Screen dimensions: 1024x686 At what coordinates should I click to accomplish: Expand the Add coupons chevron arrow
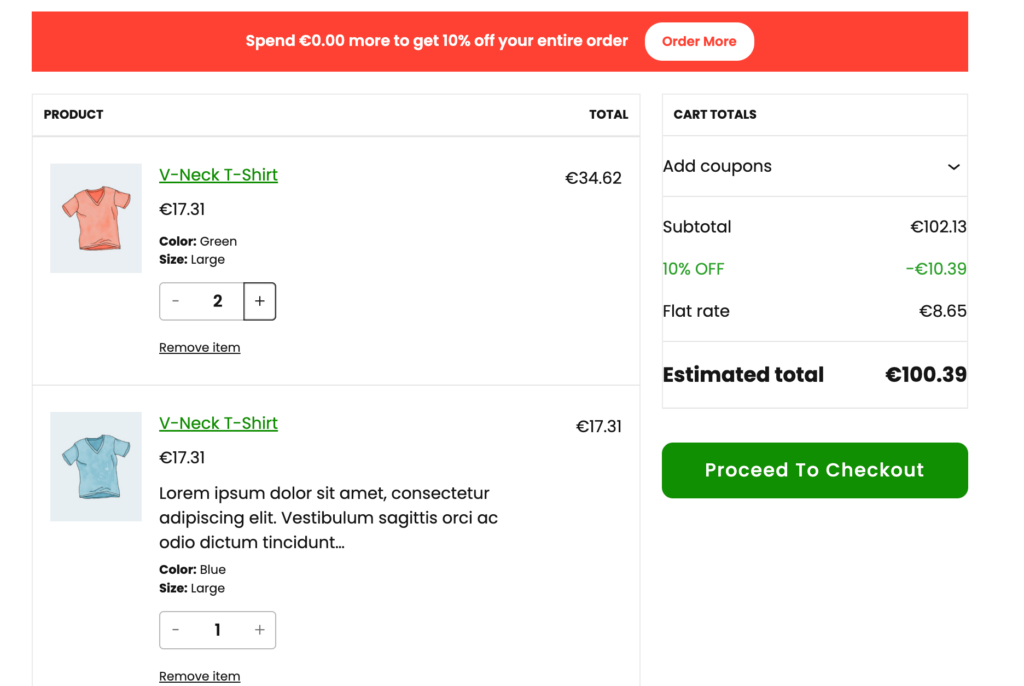(x=953, y=167)
